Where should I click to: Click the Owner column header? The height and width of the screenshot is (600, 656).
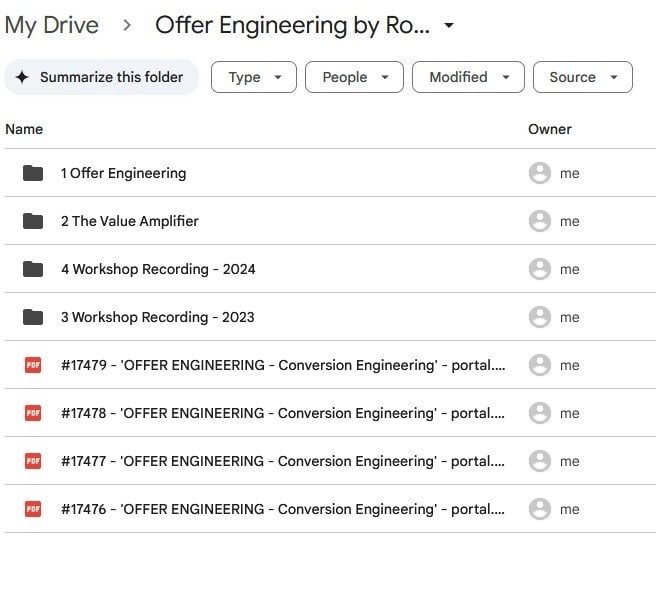click(550, 129)
